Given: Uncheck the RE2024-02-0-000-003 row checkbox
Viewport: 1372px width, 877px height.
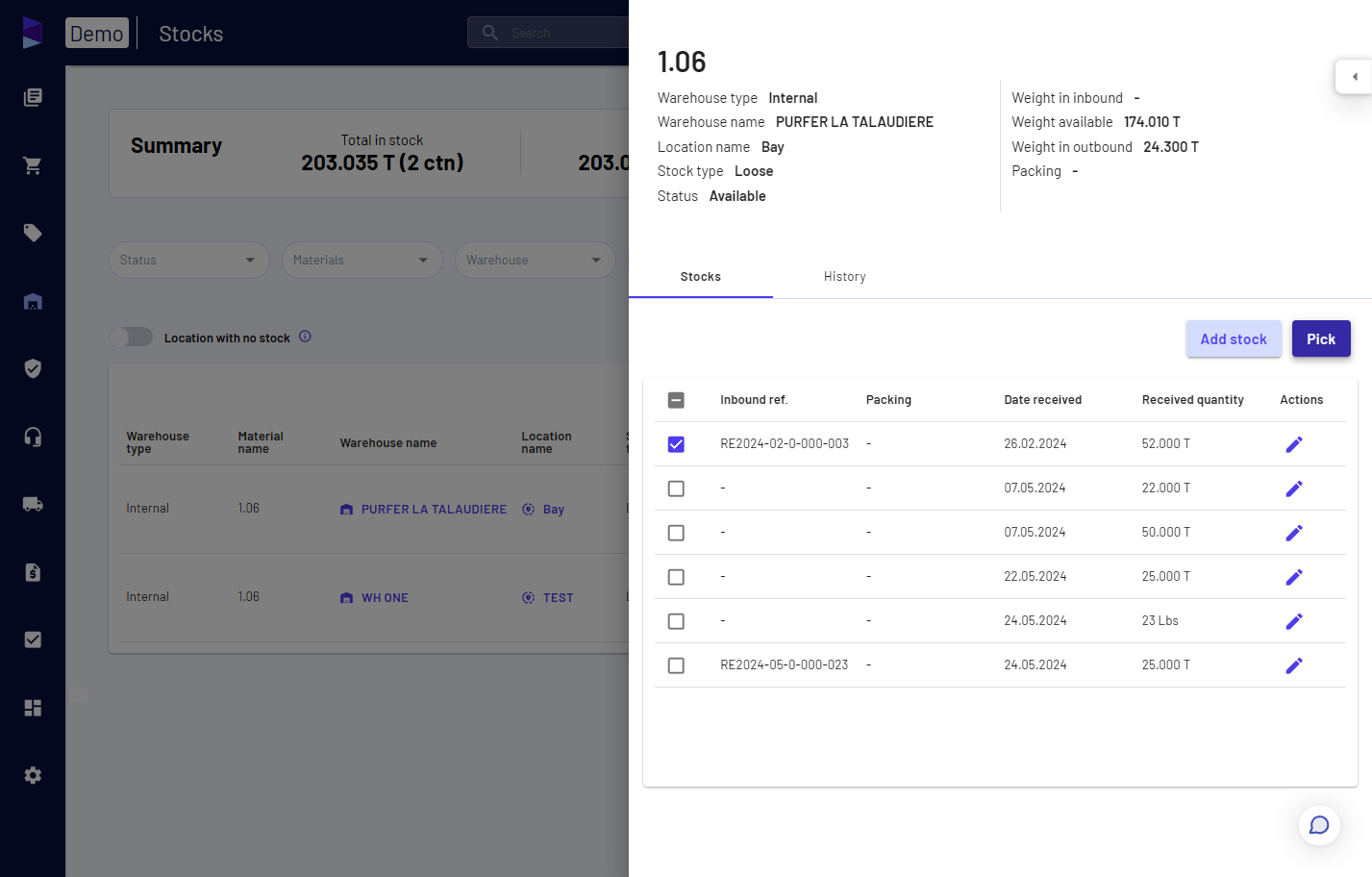Looking at the screenshot, I should click(x=676, y=444).
